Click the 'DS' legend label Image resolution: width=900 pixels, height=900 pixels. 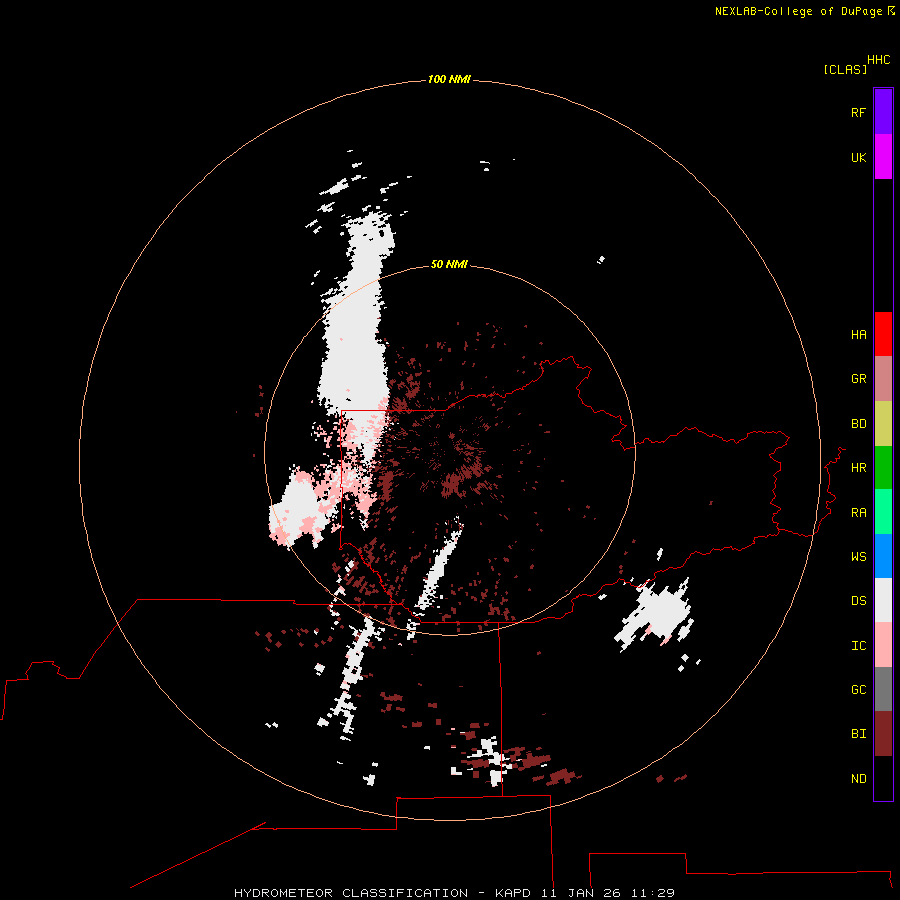858,601
